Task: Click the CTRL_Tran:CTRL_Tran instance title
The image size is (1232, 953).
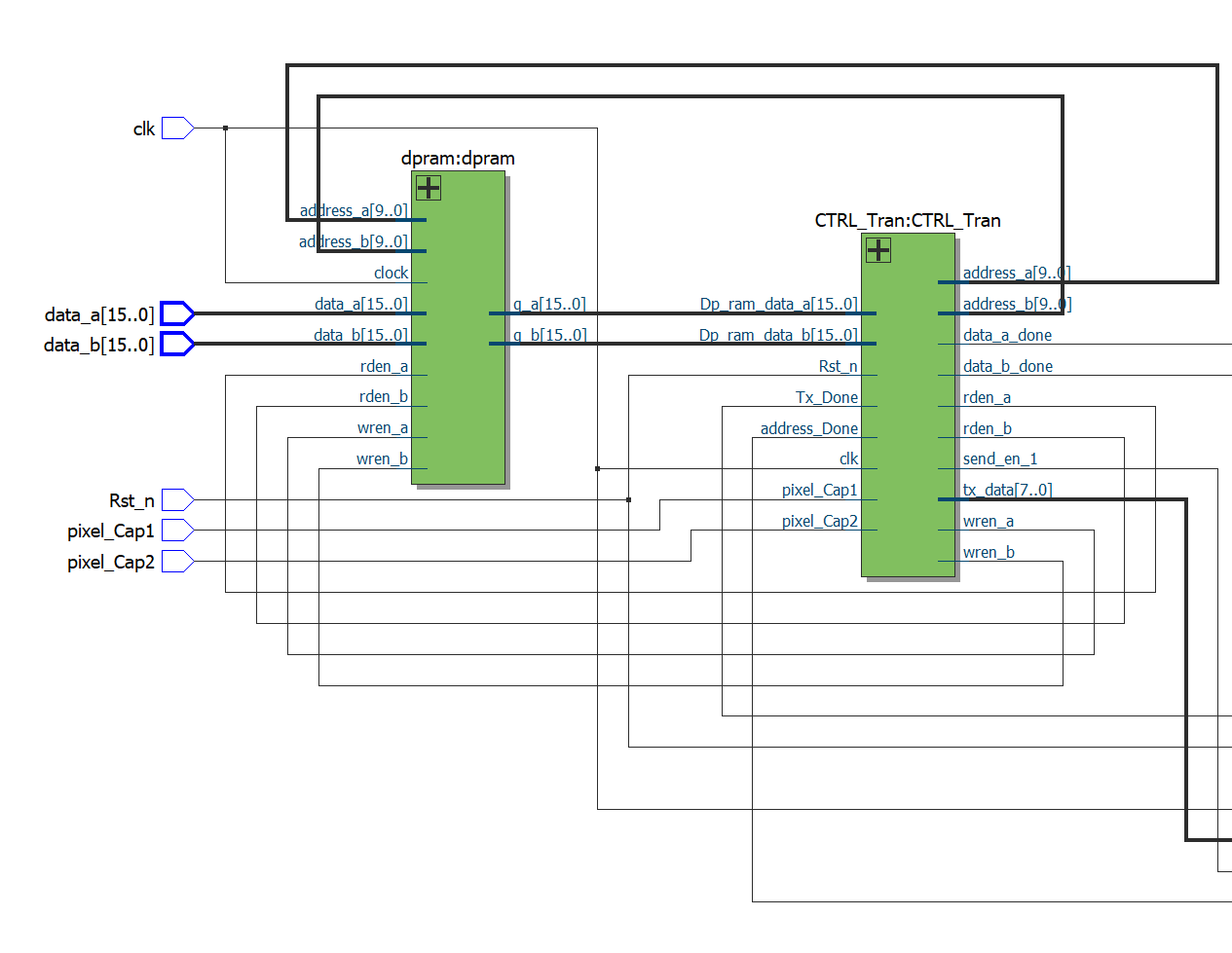Action: (907, 221)
